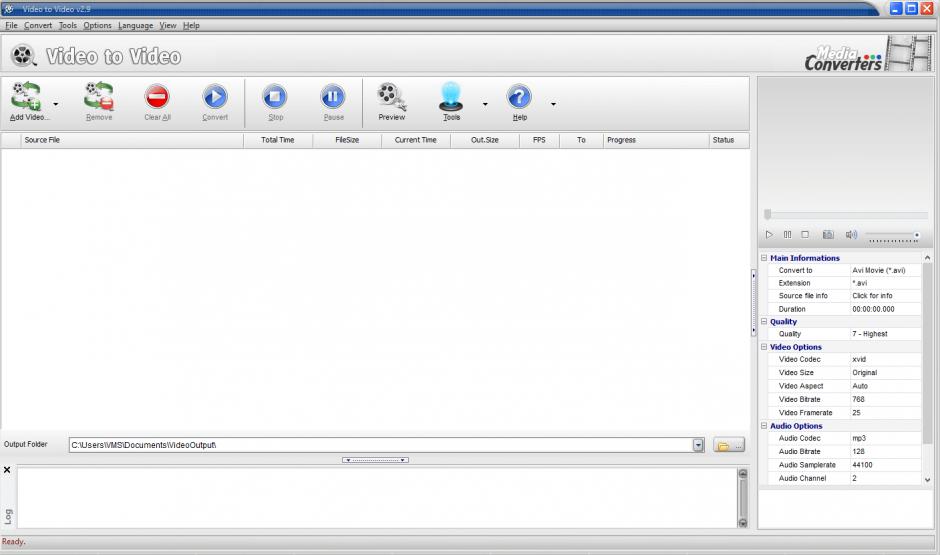Click the Source File column header
Screen dimensions: 940x555
[x=132, y=140]
